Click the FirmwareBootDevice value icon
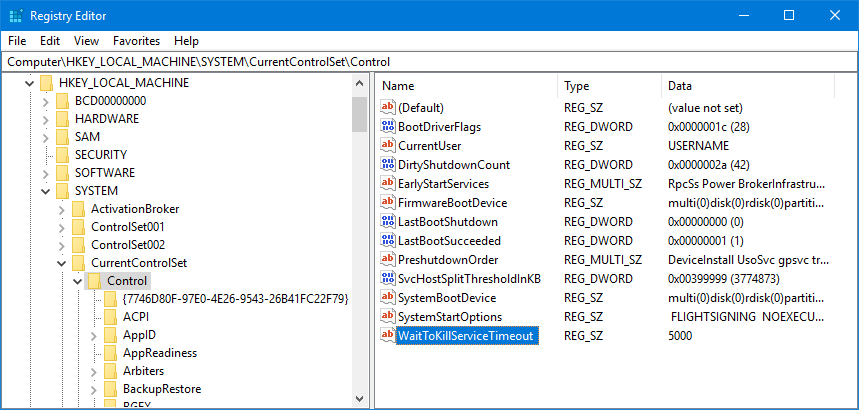This screenshot has height=410, width=859. pos(388,203)
